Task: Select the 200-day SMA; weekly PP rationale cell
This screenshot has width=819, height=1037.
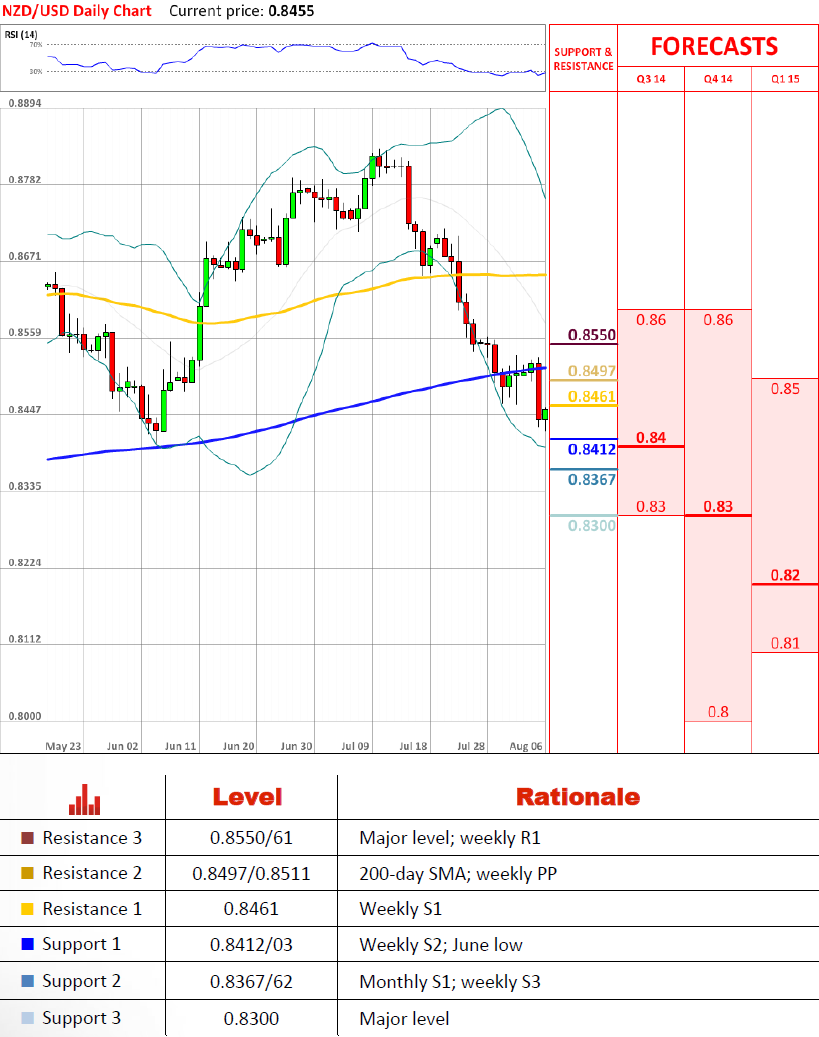Action: (458, 874)
